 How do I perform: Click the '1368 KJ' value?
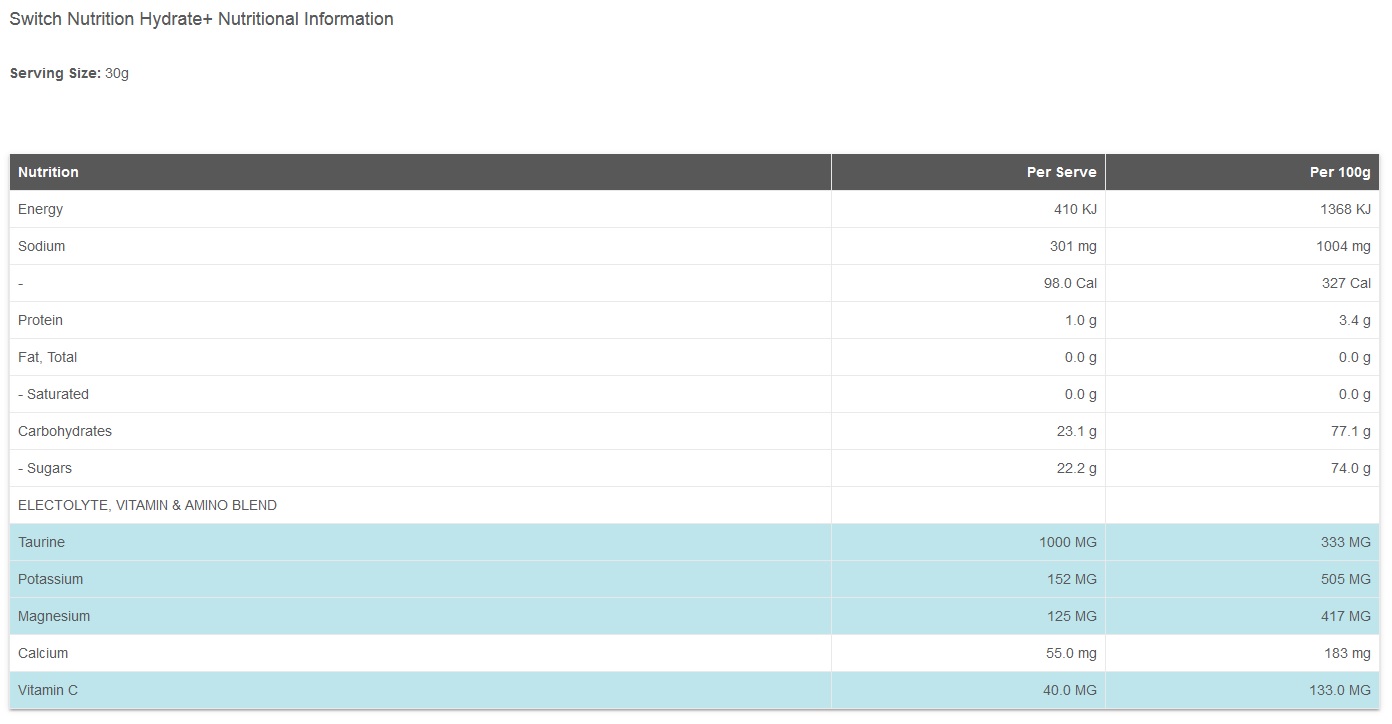(x=1345, y=209)
